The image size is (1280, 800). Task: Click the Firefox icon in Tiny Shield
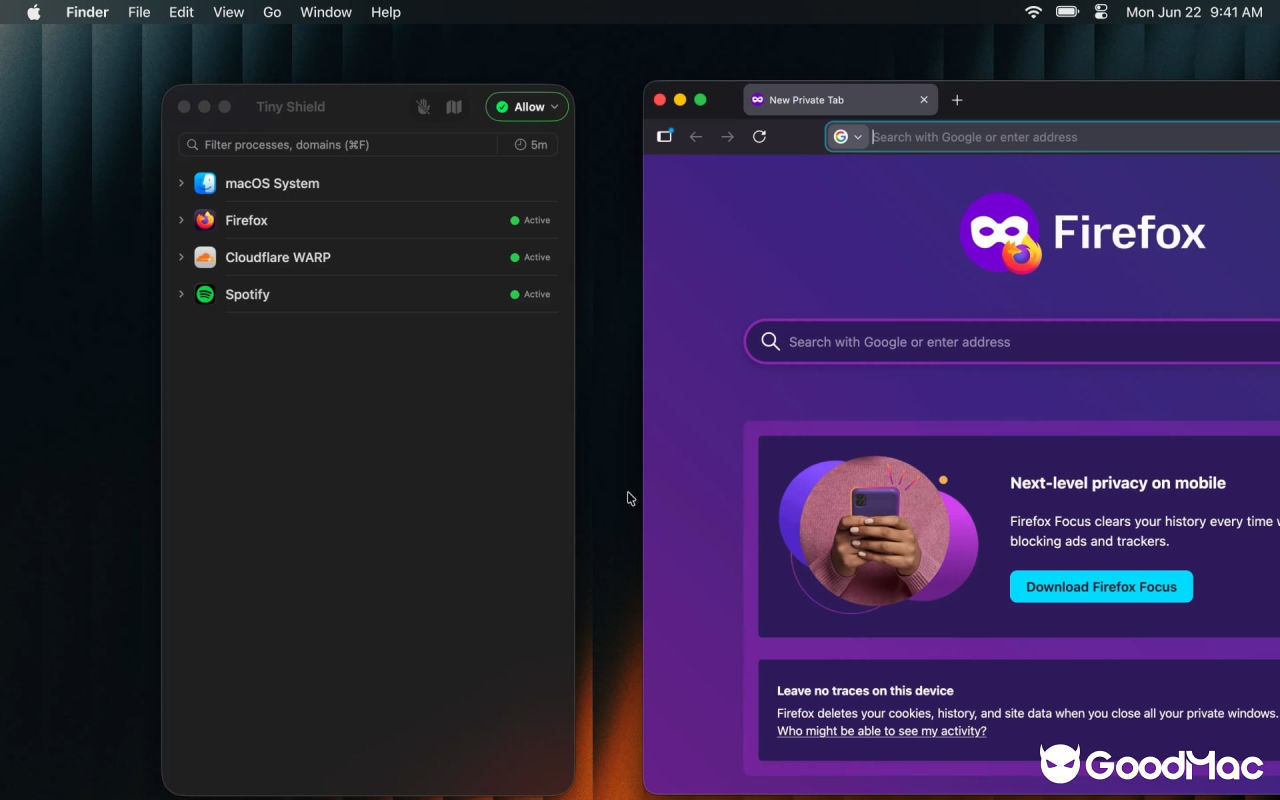click(205, 220)
